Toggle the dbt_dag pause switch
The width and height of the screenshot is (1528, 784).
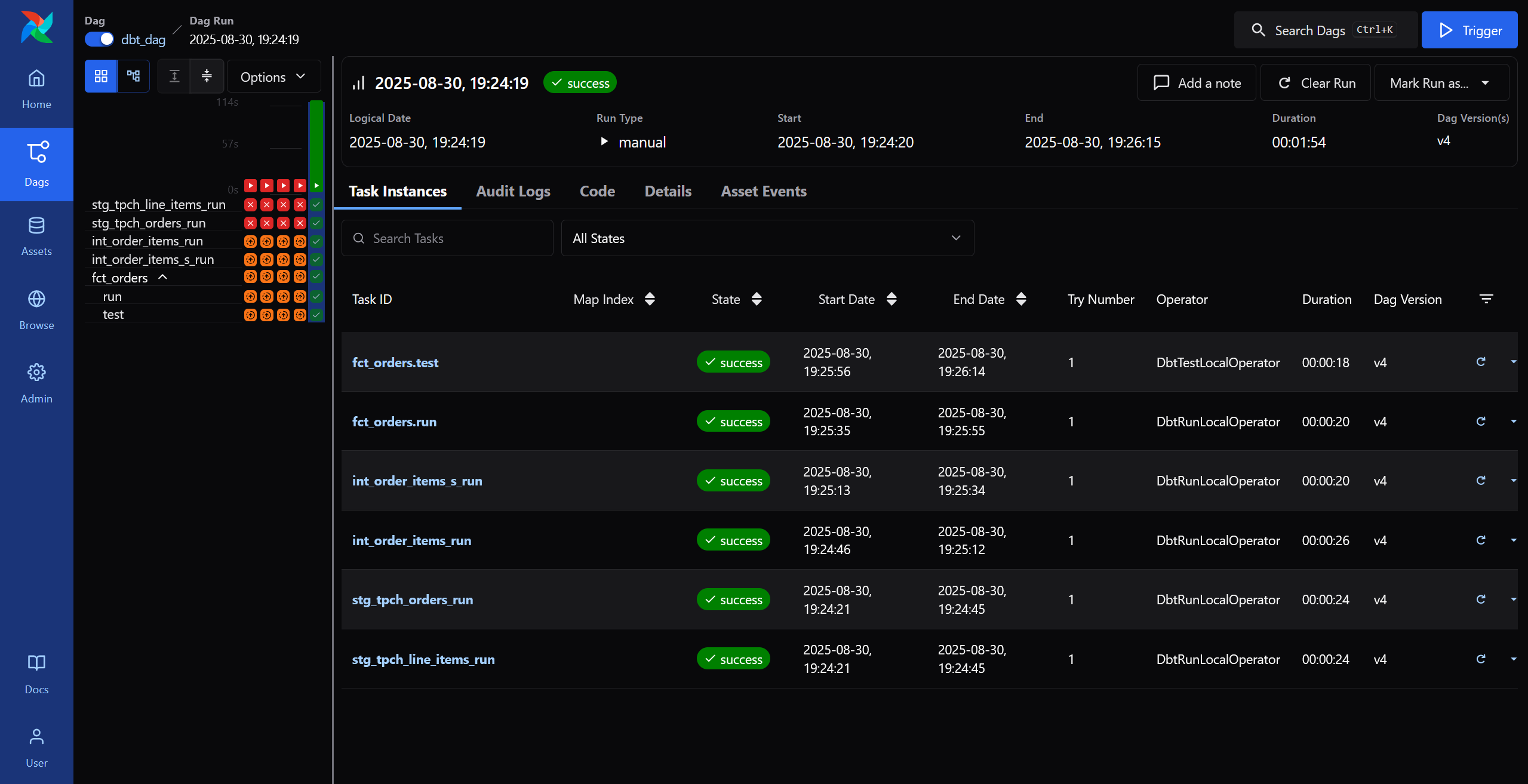pos(99,39)
